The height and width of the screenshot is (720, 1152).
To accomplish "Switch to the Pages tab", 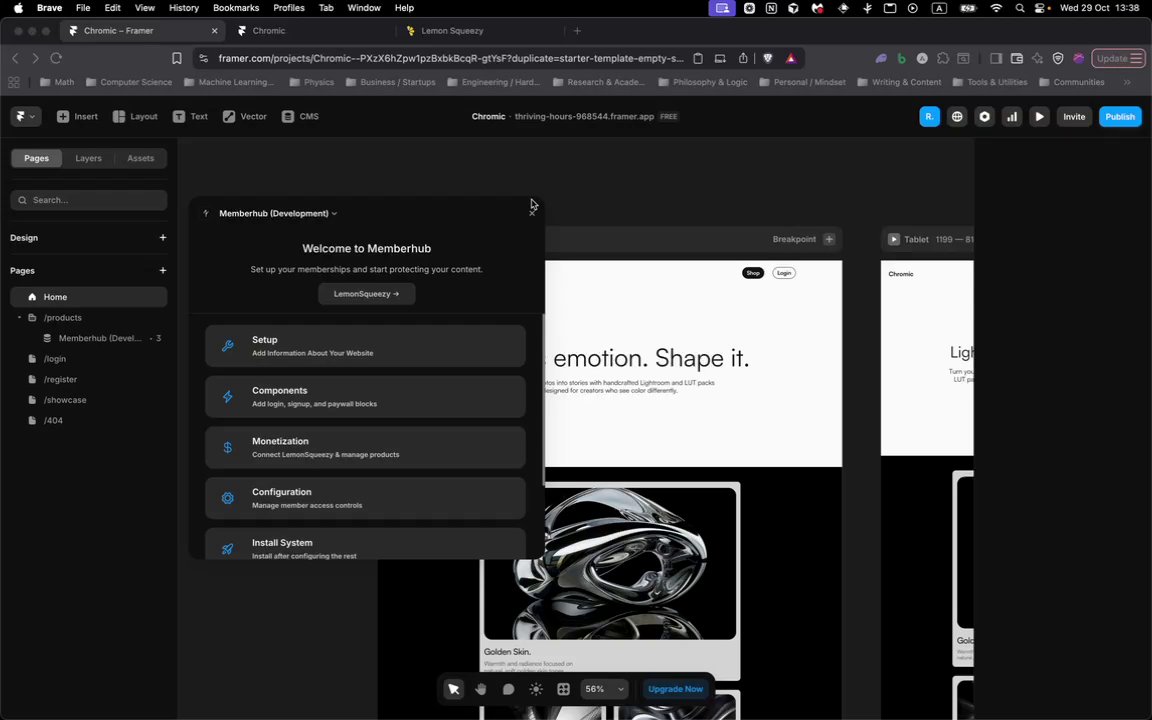I will click(x=36, y=158).
